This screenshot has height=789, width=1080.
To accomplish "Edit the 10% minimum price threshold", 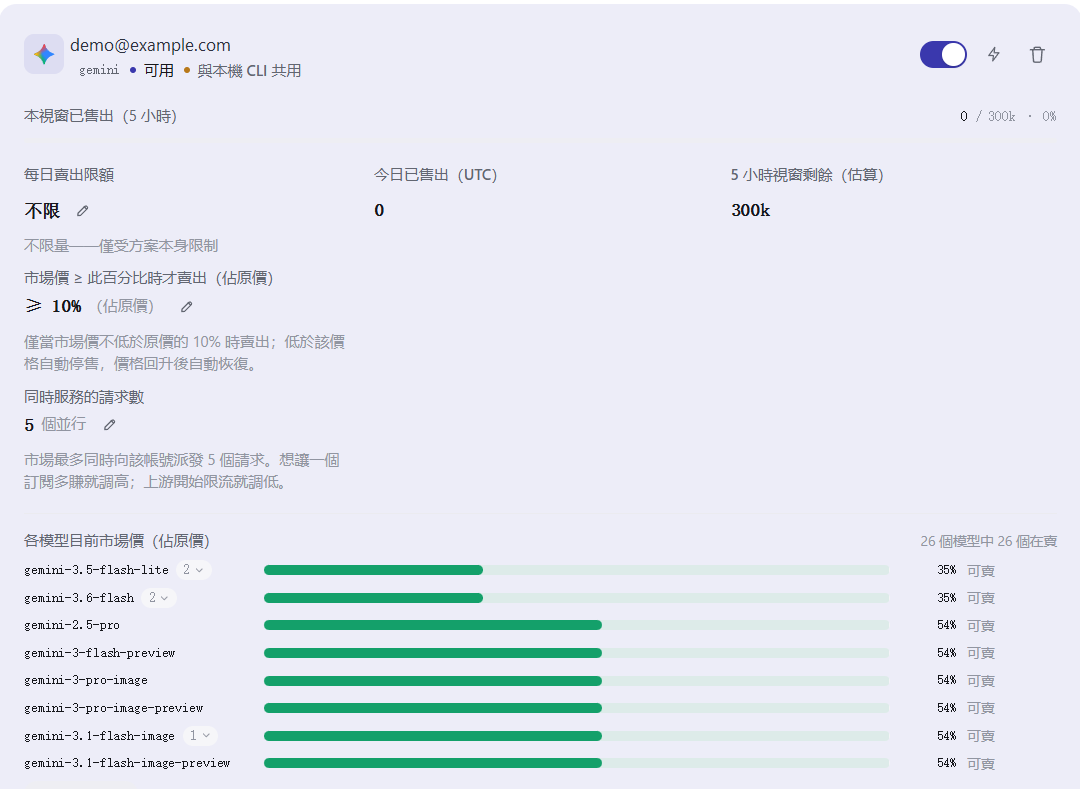I will pos(187,306).
